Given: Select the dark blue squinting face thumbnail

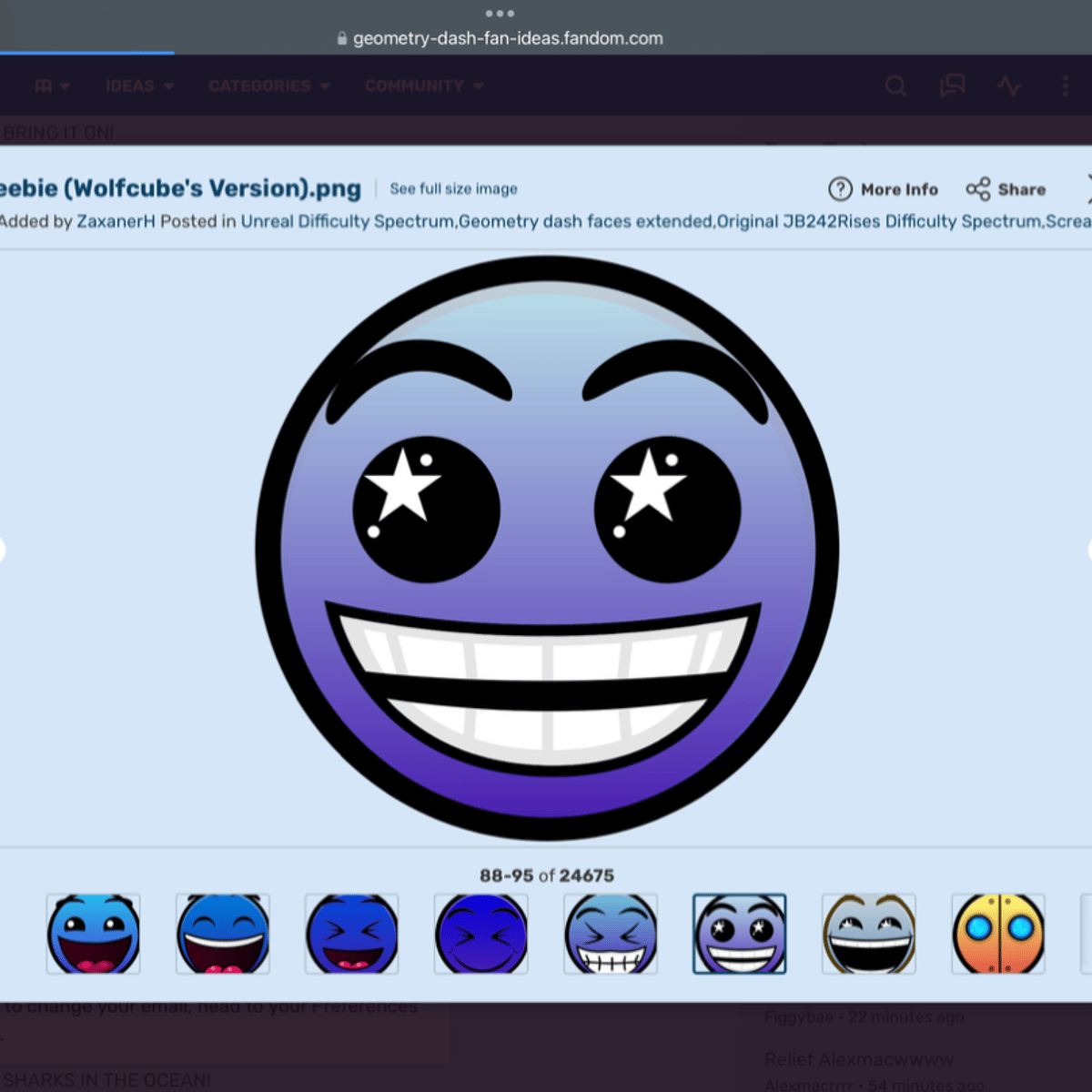Looking at the screenshot, I should click(352, 934).
